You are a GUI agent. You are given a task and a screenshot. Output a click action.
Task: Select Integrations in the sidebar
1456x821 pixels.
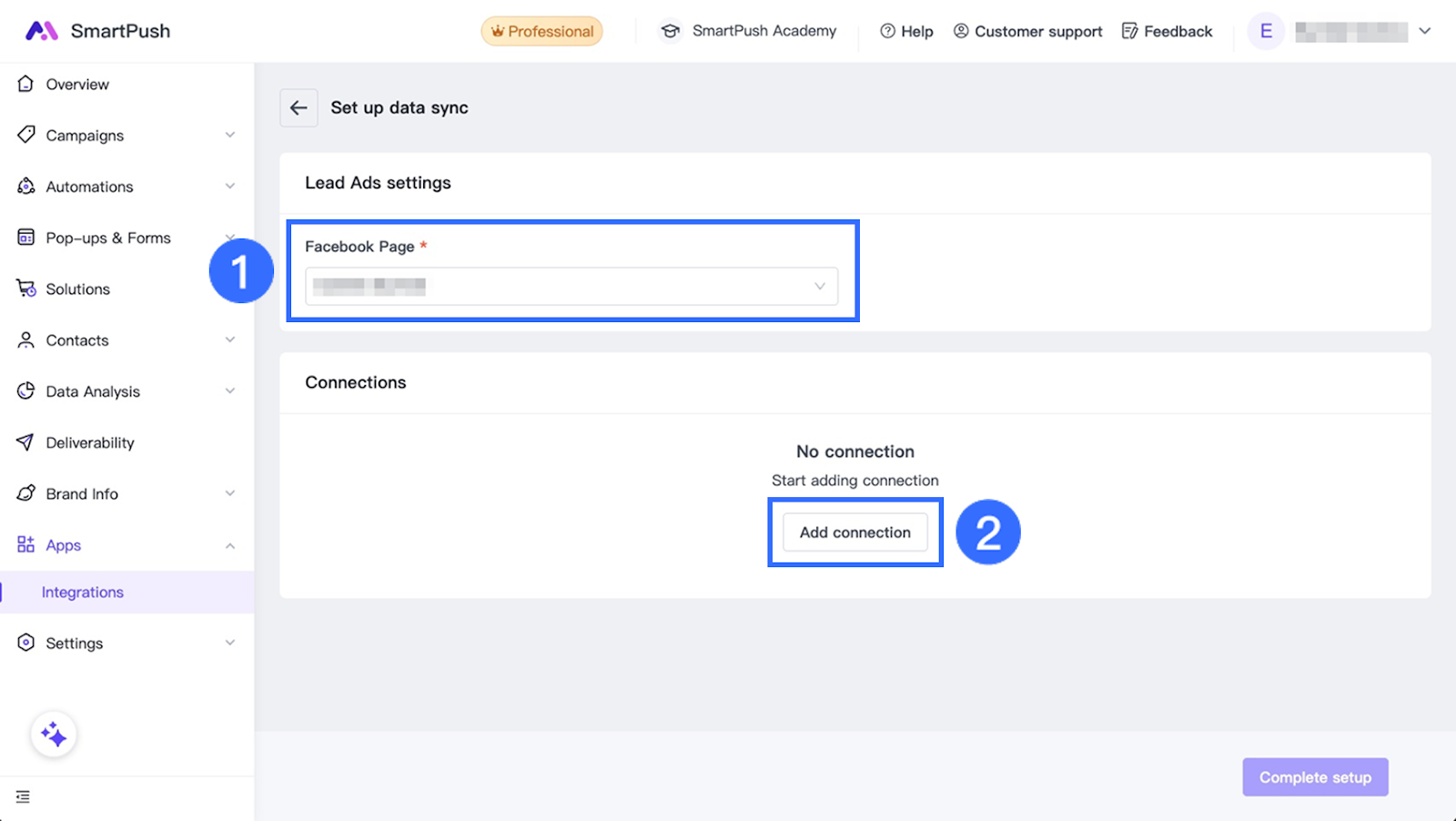83,592
